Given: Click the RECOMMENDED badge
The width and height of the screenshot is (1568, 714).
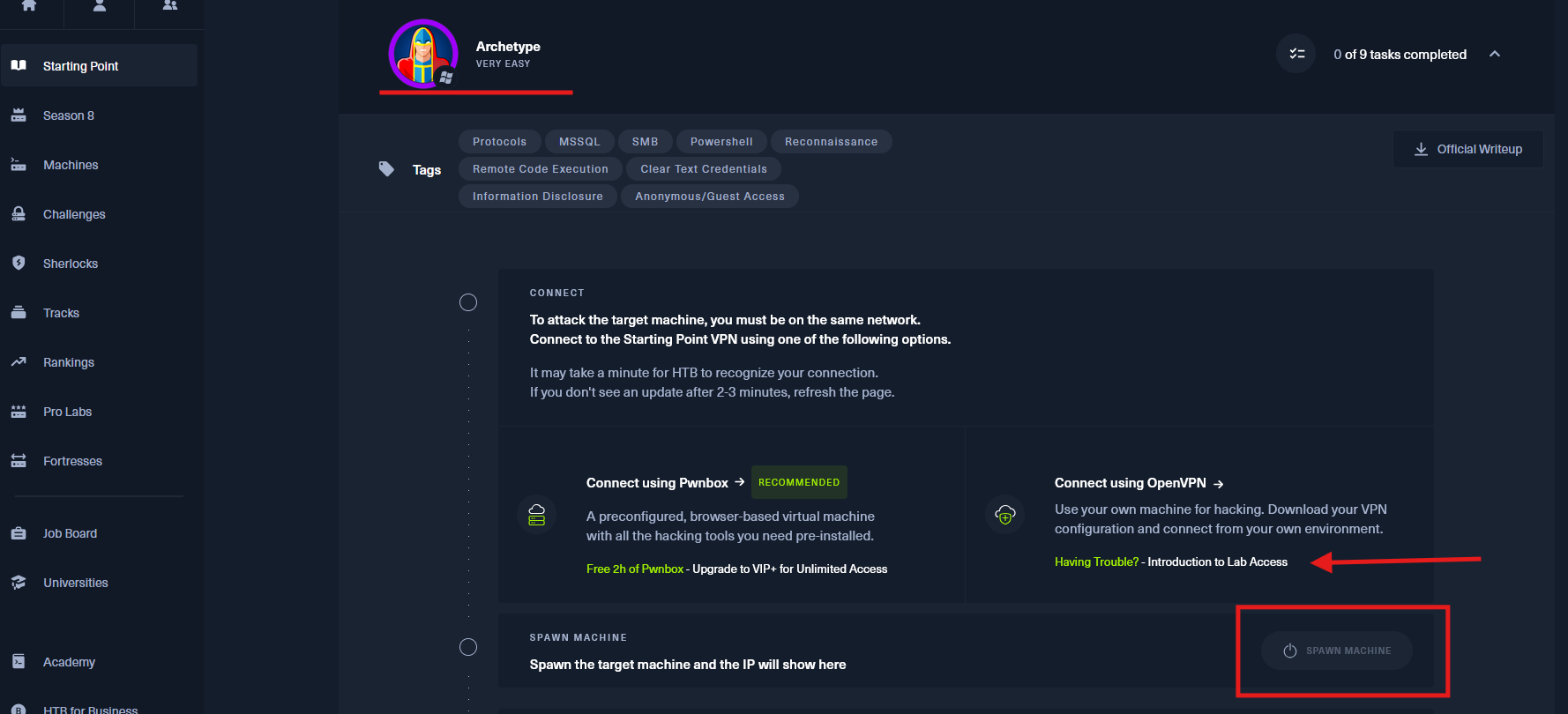Looking at the screenshot, I should coord(799,482).
